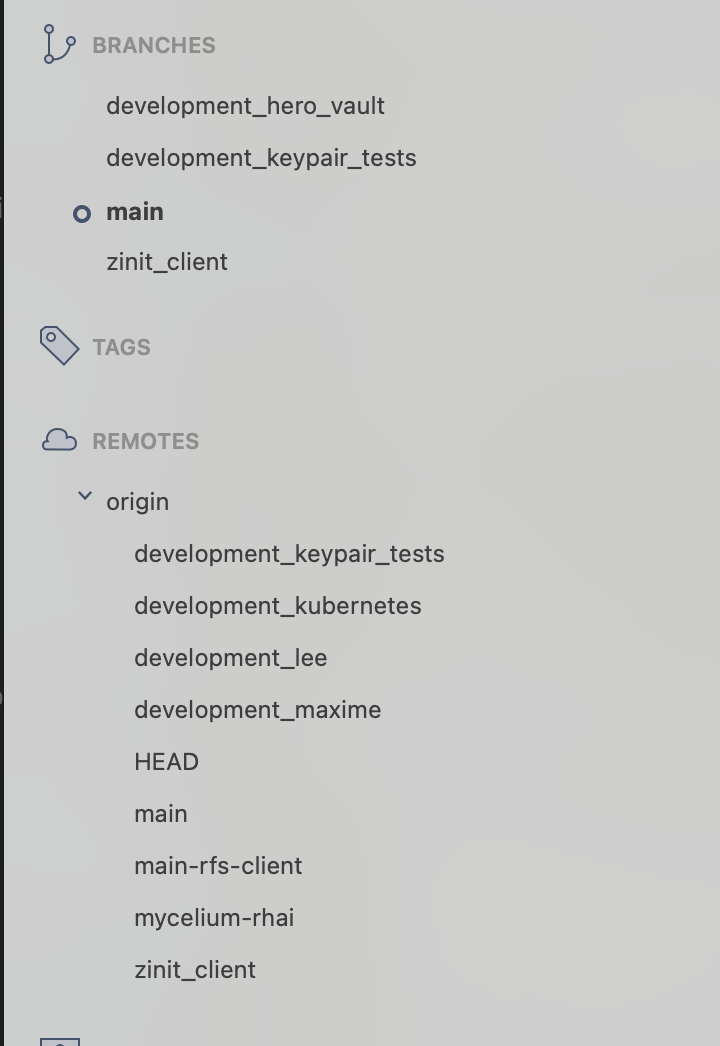This screenshot has width=720, height=1046.
Task: Click the Remotes cloud icon
Action: (59, 440)
